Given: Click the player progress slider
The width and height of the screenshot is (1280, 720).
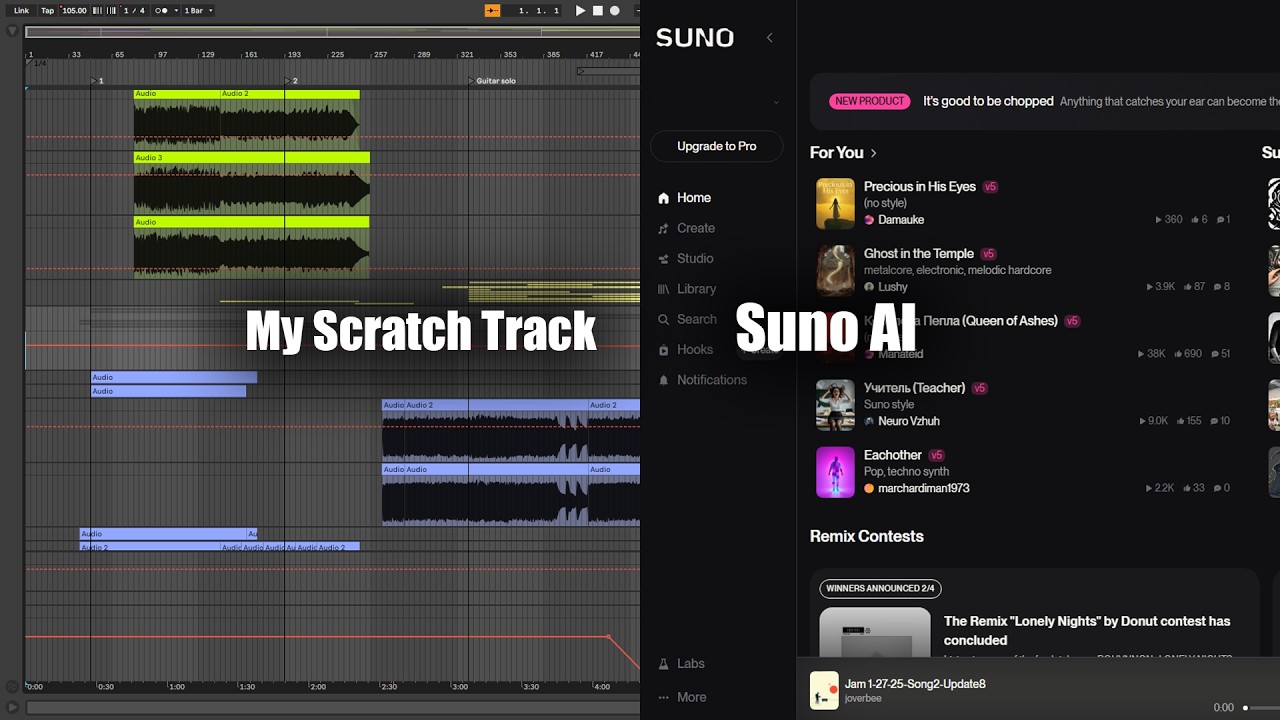Looking at the screenshot, I should click(1262, 707).
